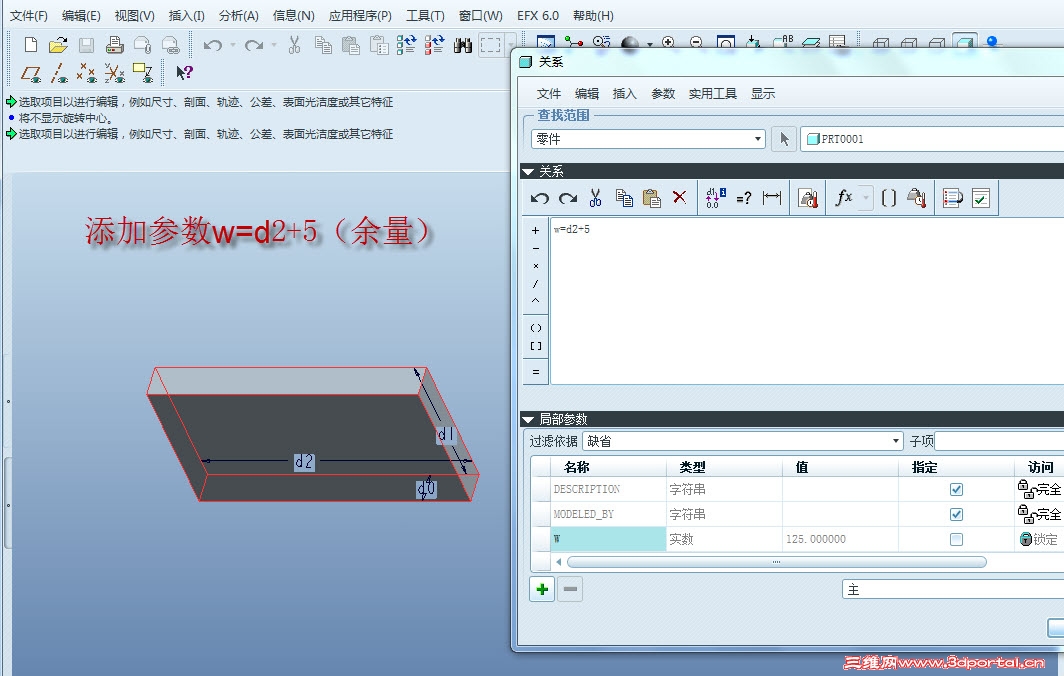
Task: Insert divide operator into relation
Action: tap(535, 284)
